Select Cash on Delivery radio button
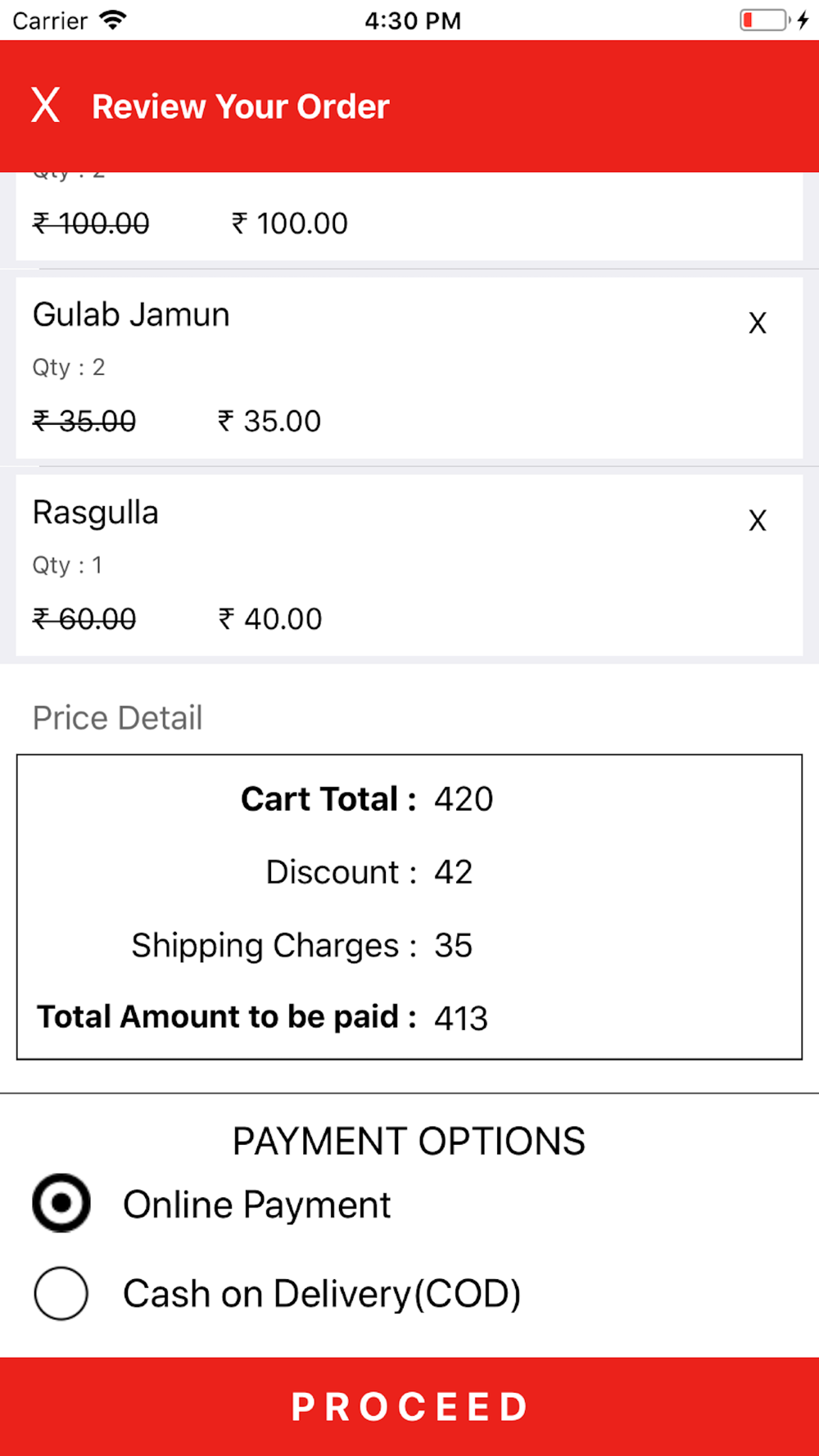 click(x=61, y=1293)
